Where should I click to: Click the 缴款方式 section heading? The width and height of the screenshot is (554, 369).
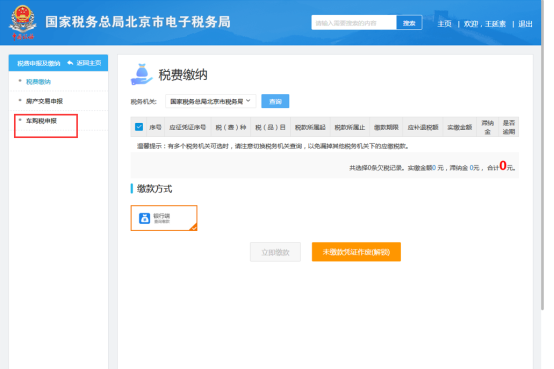click(154, 189)
